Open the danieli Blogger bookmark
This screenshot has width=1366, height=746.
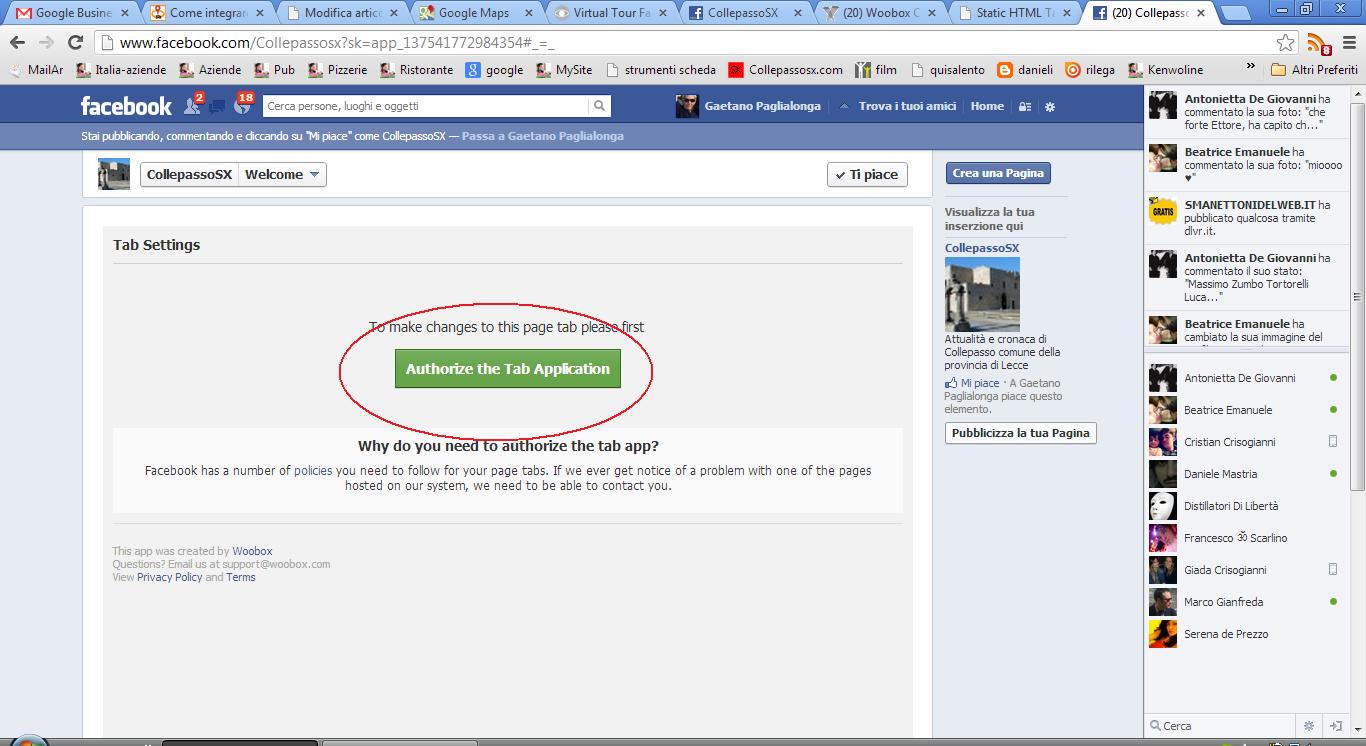pyautogui.click(x=1025, y=70)
